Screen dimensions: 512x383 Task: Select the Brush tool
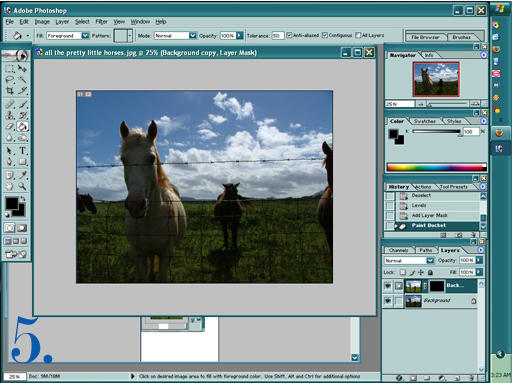pyautogui.click(x=22, y=104)
